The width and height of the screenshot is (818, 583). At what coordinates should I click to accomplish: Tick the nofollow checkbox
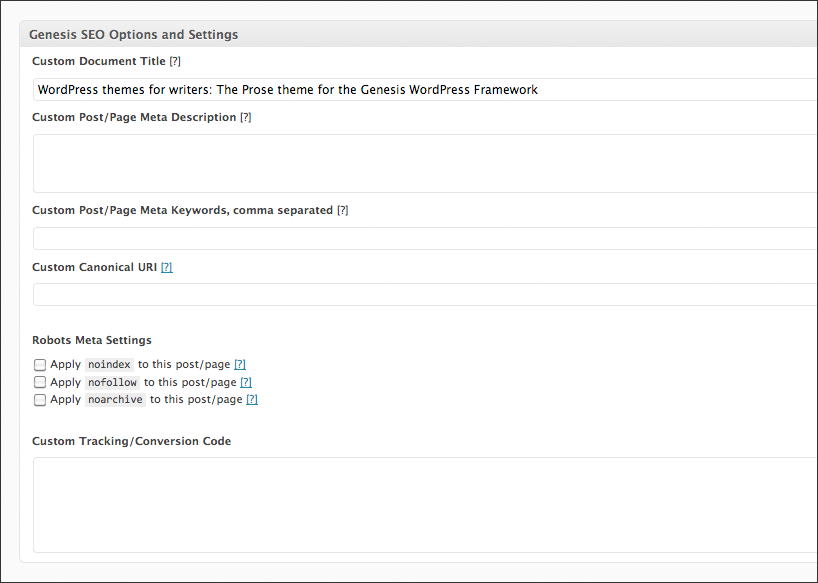click(x=40, y=382)
